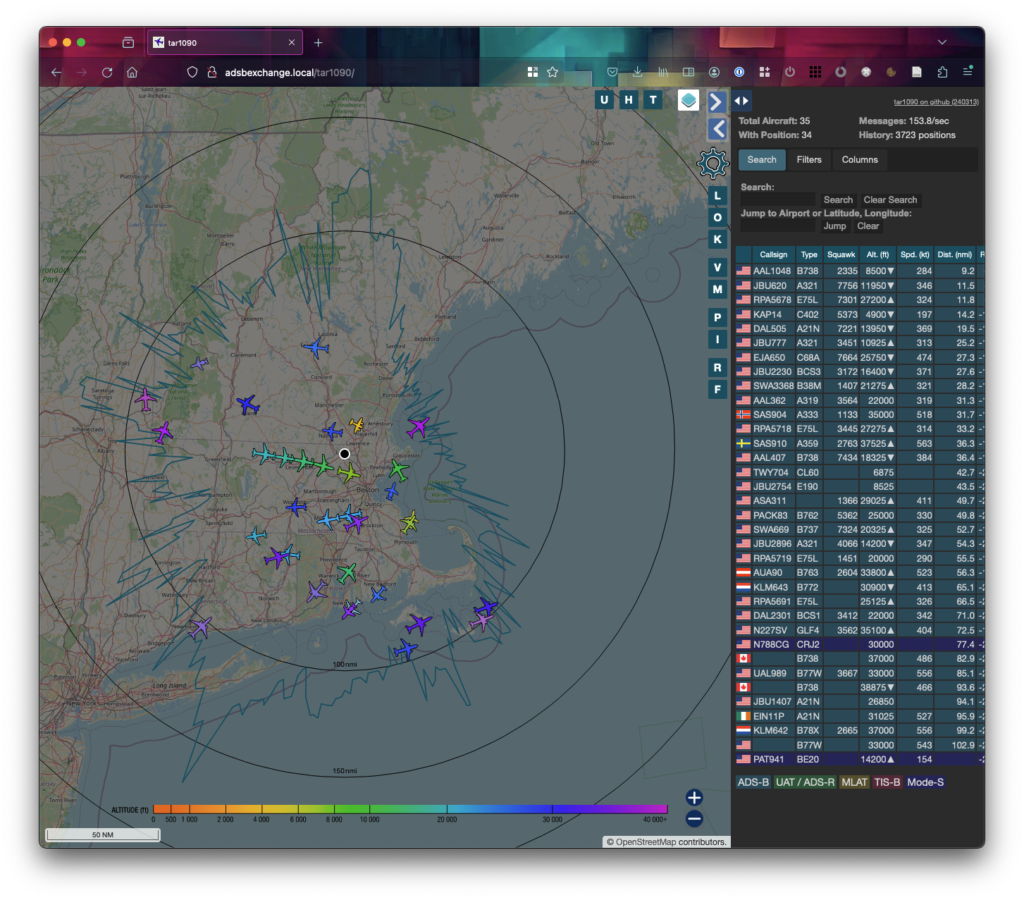Open a new browser tab
Image resolution: width=1024 pixels, height=900 pixels.
tap(318, 42)
